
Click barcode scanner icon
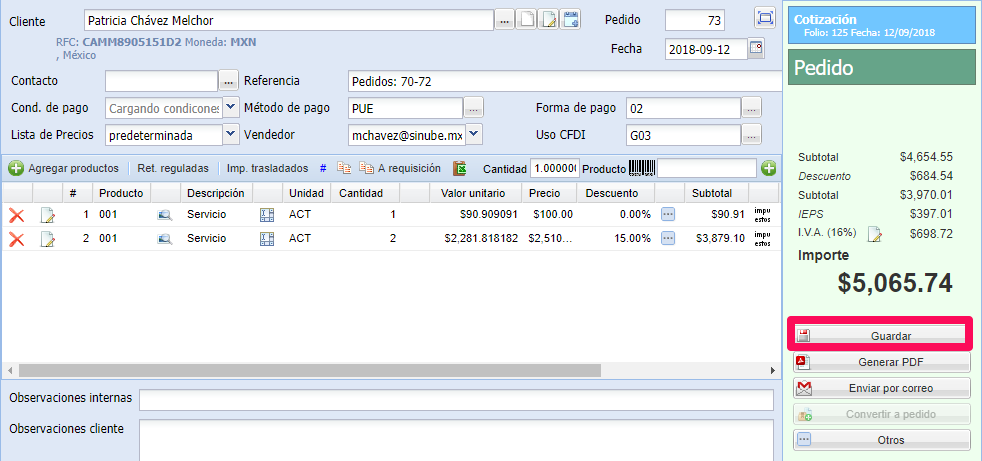pos(643,168)
